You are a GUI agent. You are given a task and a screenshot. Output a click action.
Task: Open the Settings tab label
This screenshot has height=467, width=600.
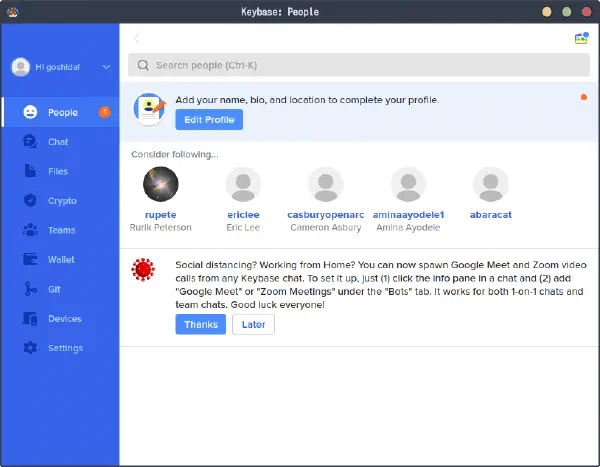click(x=65, y=348)
